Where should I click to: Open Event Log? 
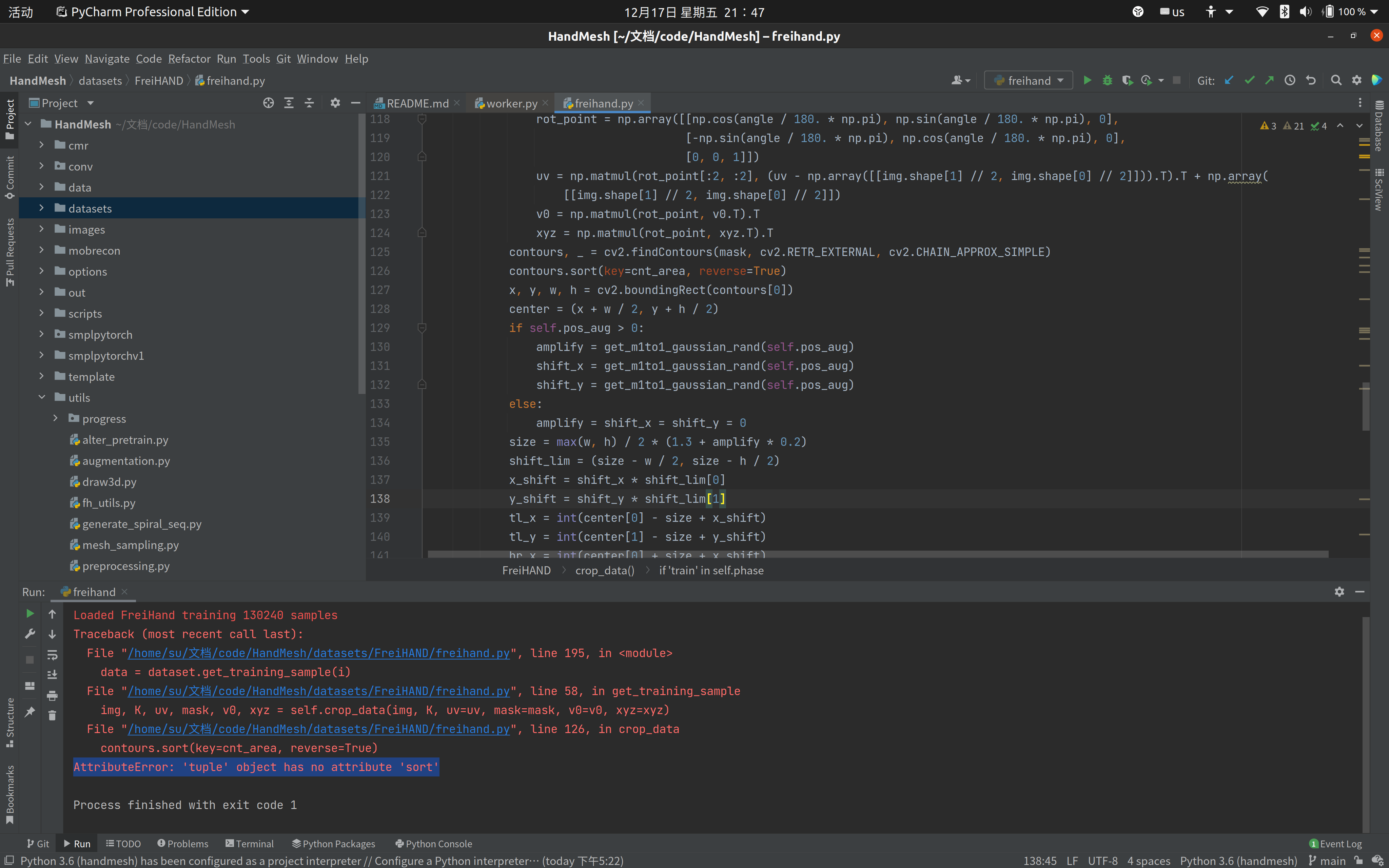[x=1335, y=843]
